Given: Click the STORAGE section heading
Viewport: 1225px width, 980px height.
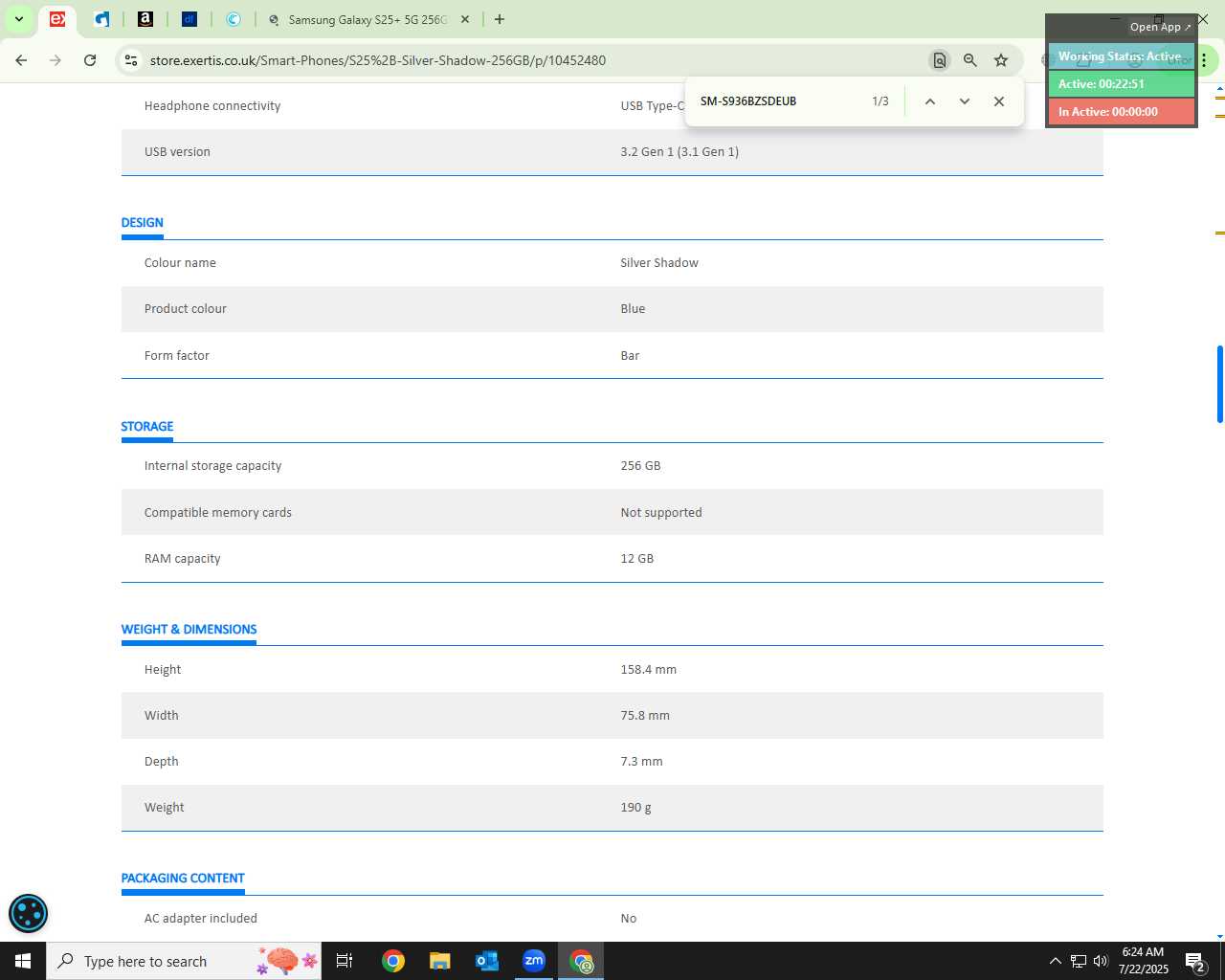Looking at the screenshot, I should 147,427.
